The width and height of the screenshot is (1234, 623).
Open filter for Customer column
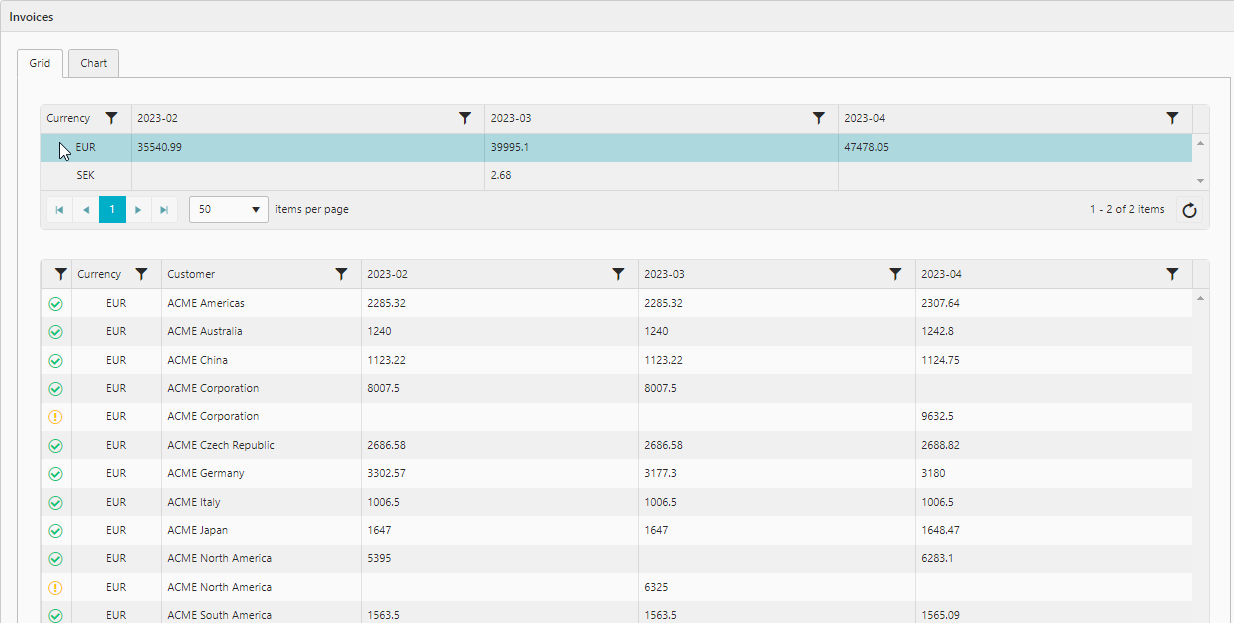pyautogui.click(x=341, y=274)
